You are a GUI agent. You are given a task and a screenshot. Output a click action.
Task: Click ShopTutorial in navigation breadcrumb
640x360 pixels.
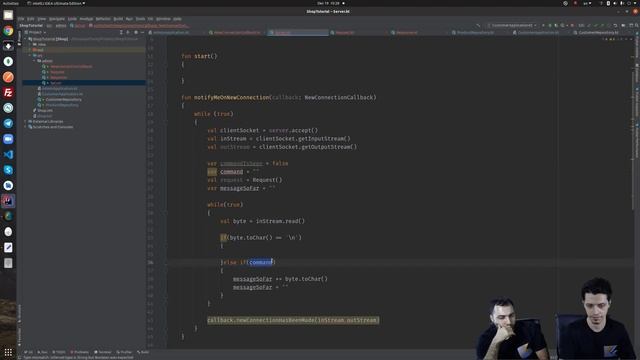31,26
